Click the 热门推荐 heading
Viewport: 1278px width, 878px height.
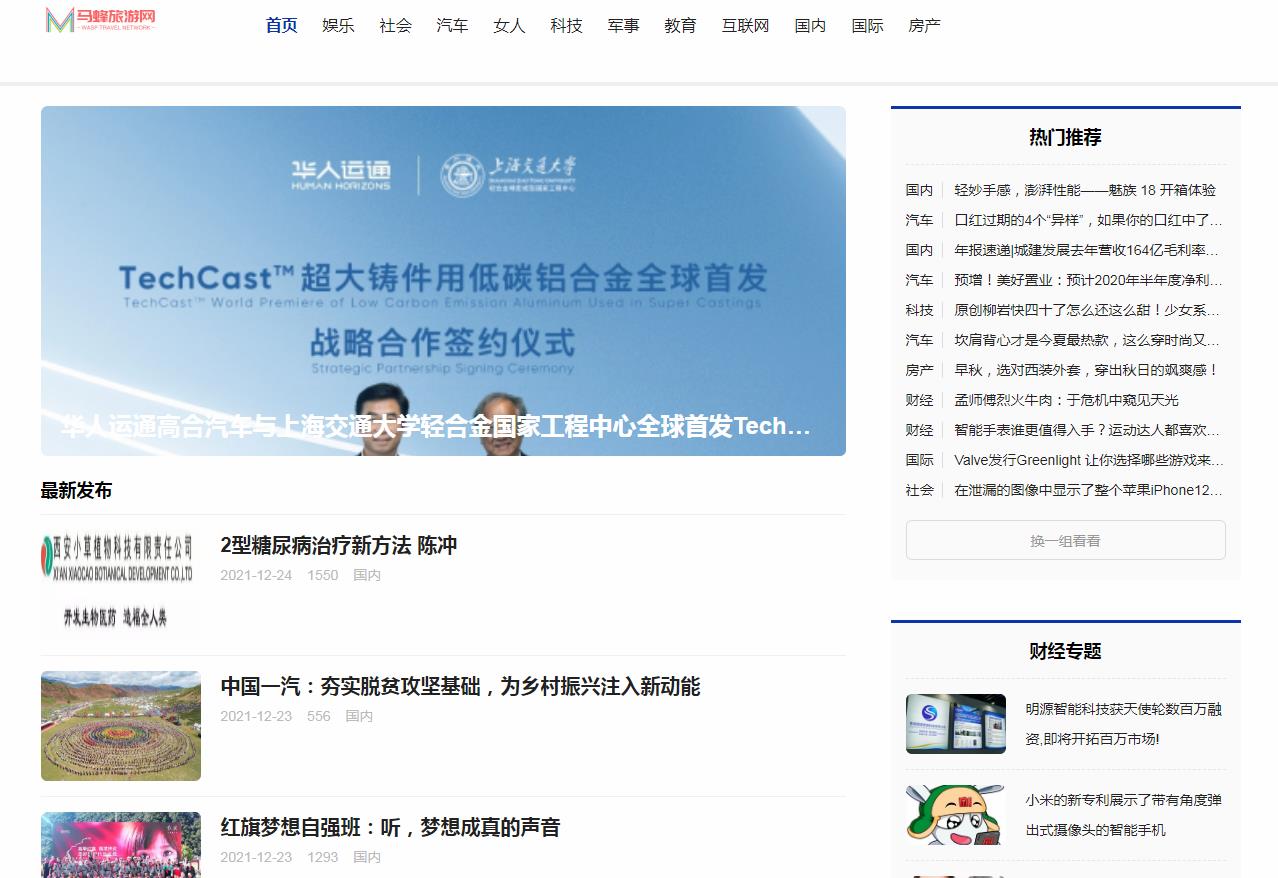[1065, 138]
